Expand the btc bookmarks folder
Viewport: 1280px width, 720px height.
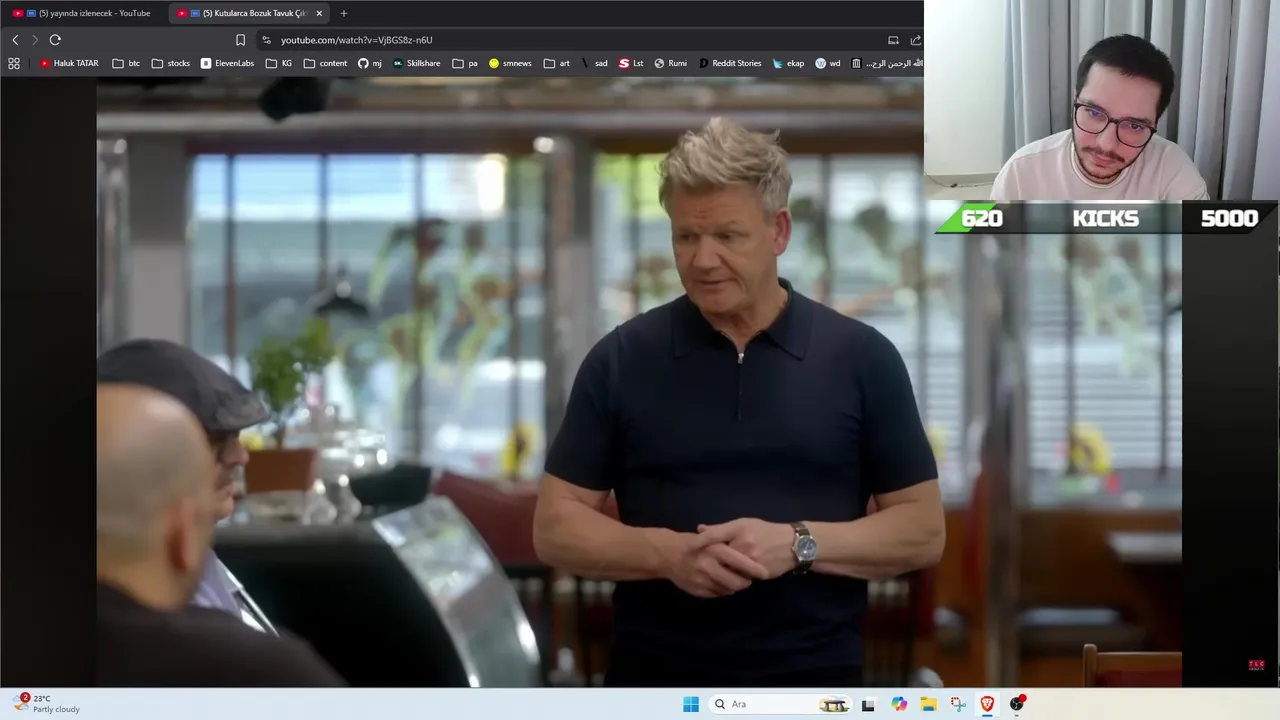(126, 63)
